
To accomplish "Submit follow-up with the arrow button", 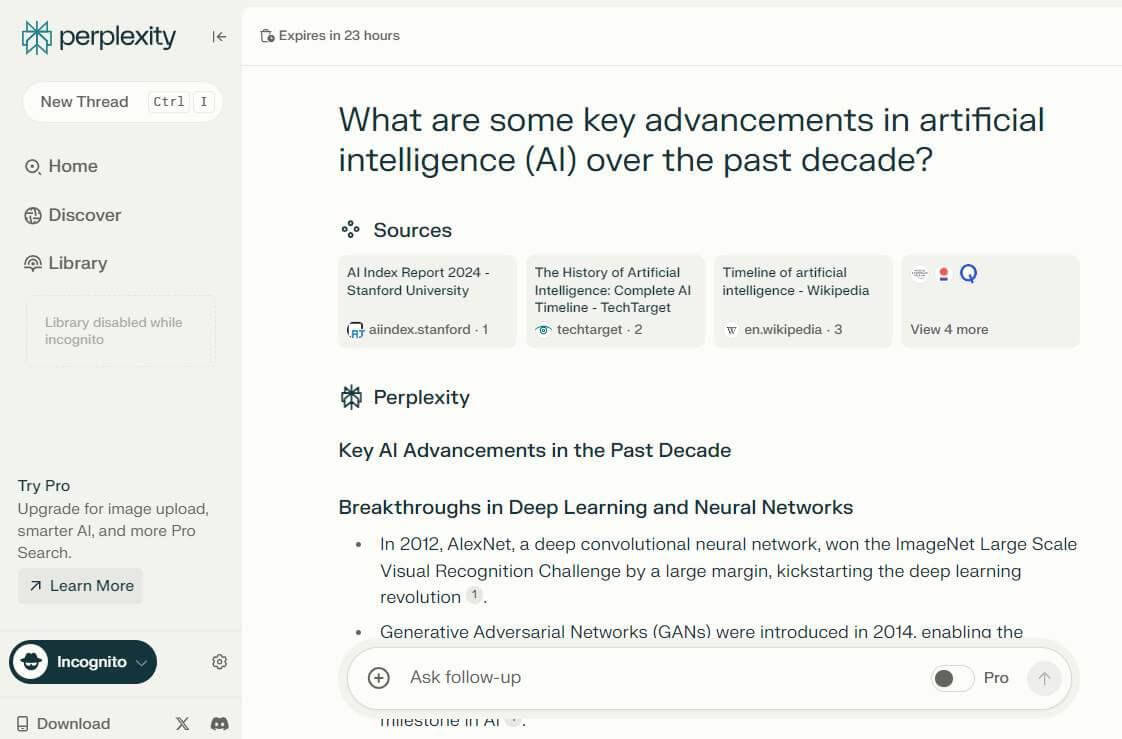I will pyautogui.click(x=1044, y=678).
